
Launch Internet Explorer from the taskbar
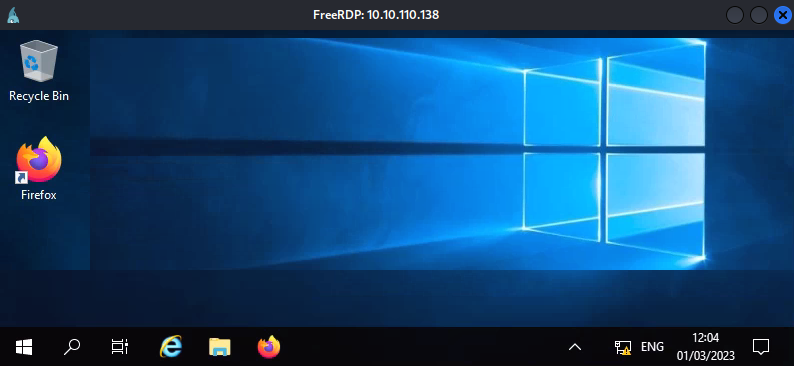171,347
